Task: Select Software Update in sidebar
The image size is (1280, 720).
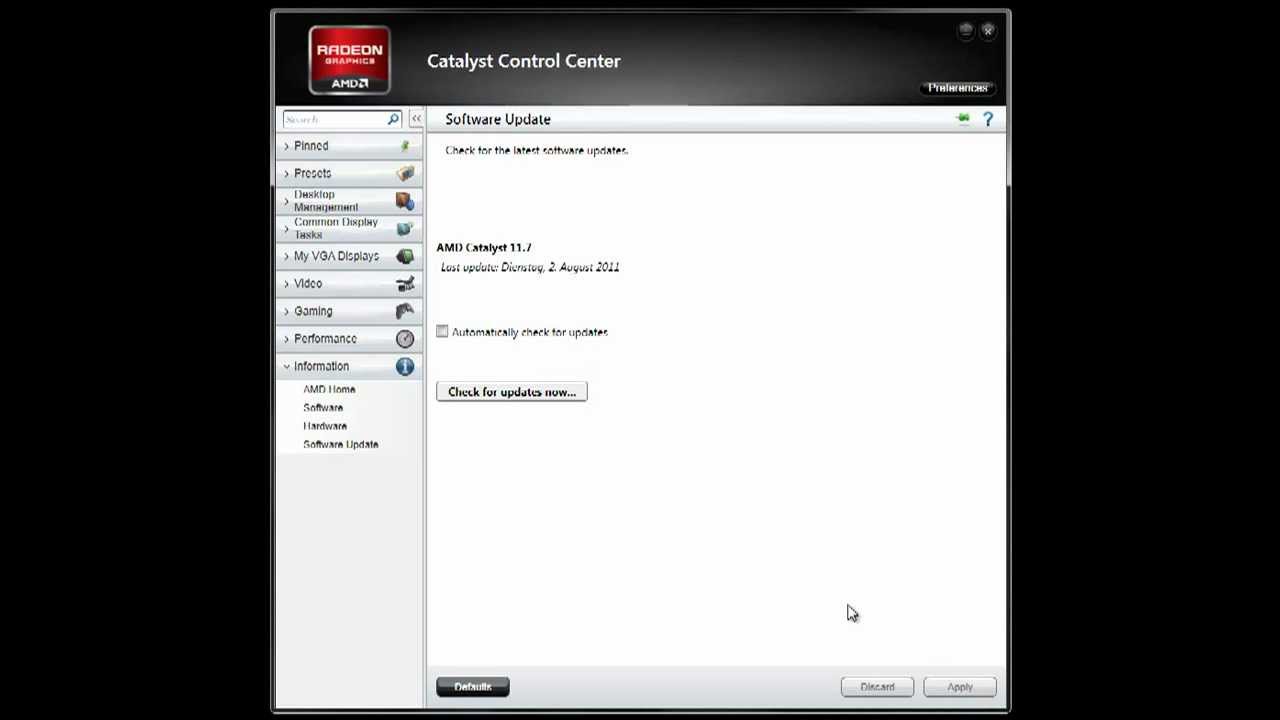Action: tap(341, 444)
